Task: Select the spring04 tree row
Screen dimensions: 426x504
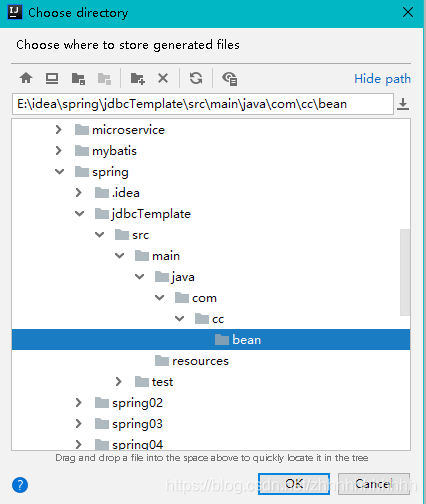Action: tap(211, 443)
